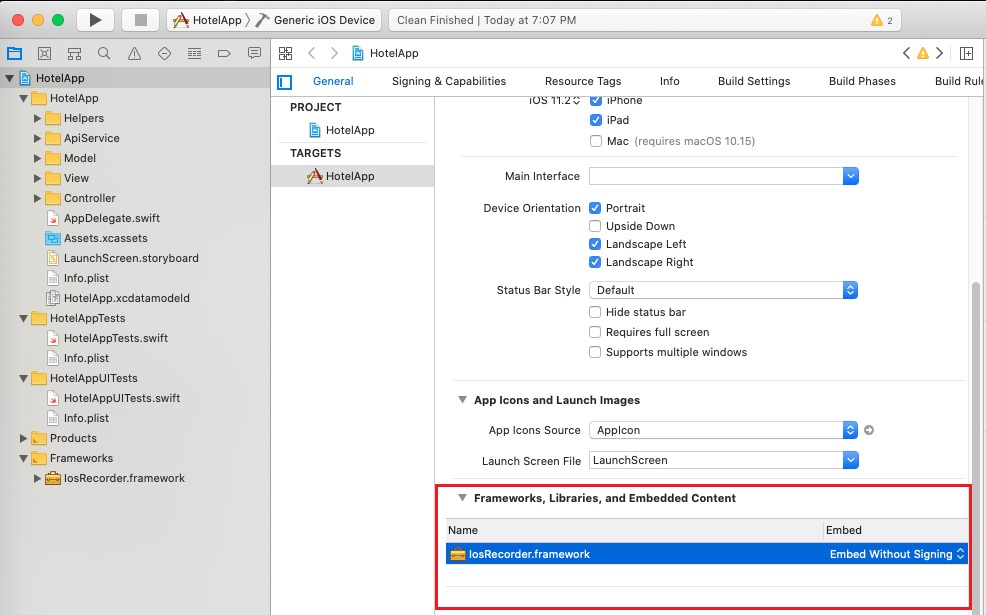The image size is (986, 615).
Task: Select the IosRecorder.framework row in the table
Action: click(x=707, y=554)
